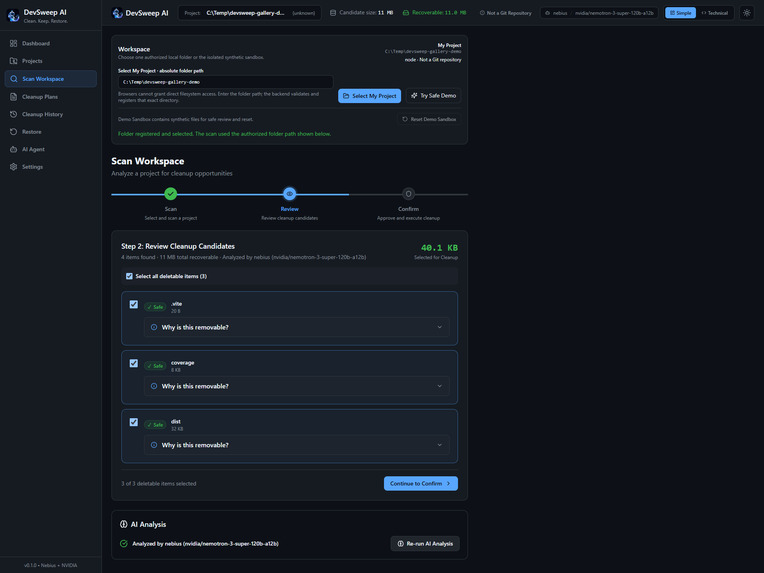Uncheck the .vite item checkbox
Image resolution: width=764 pixels, height=573 pixels.
134,305
